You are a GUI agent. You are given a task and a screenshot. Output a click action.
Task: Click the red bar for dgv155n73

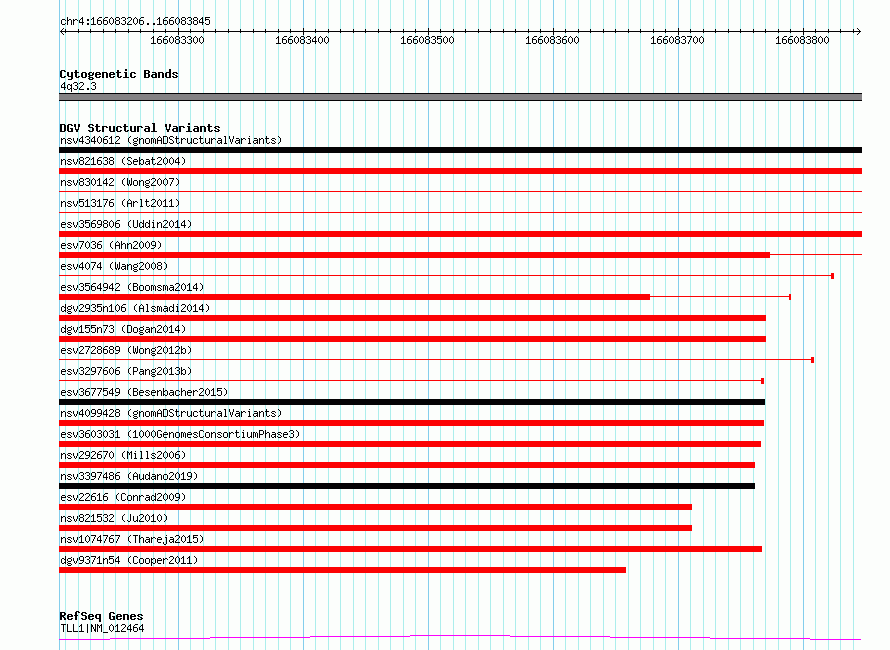tap(413, 339)
